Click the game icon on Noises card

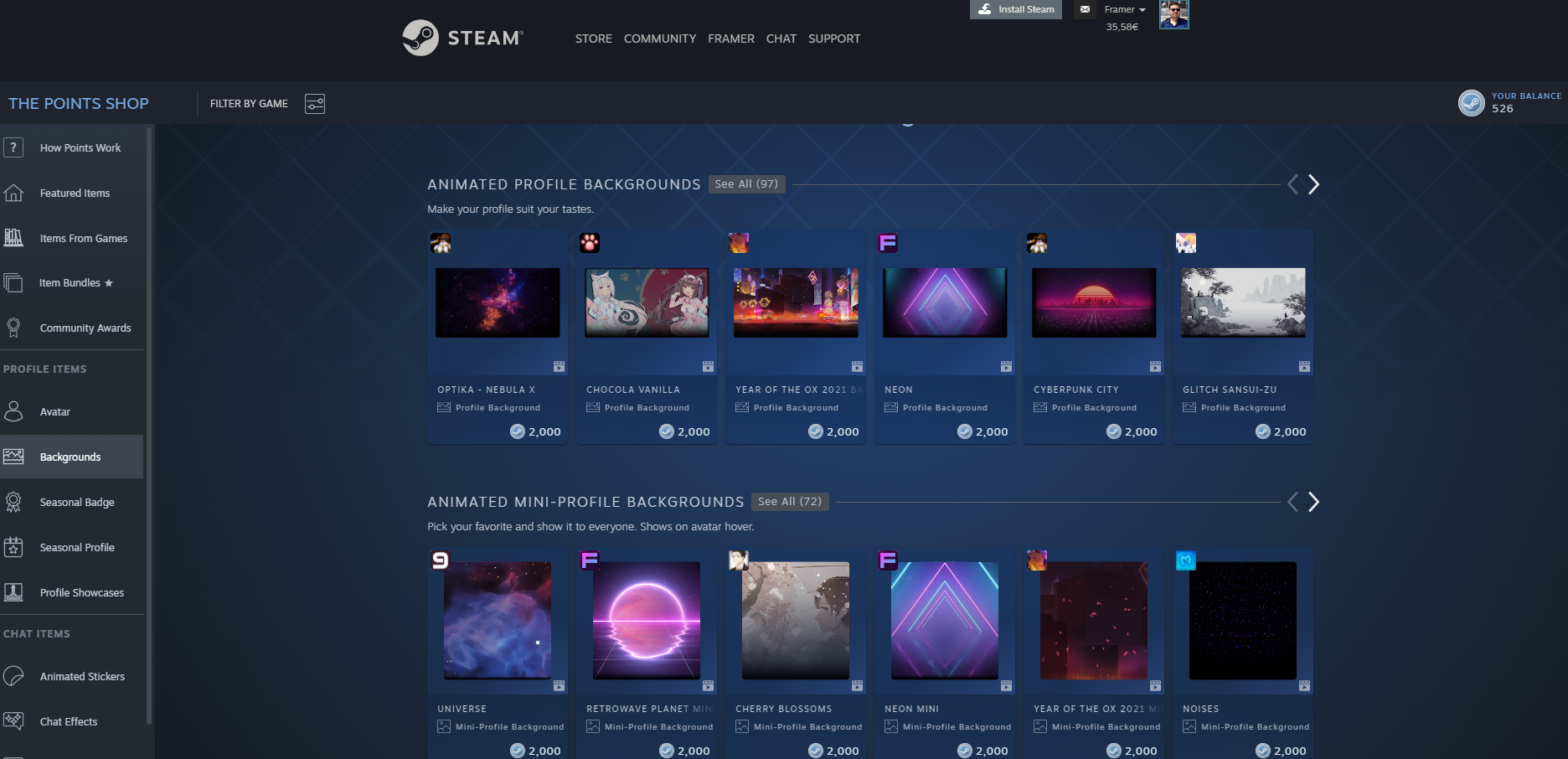pos(1186,560)
